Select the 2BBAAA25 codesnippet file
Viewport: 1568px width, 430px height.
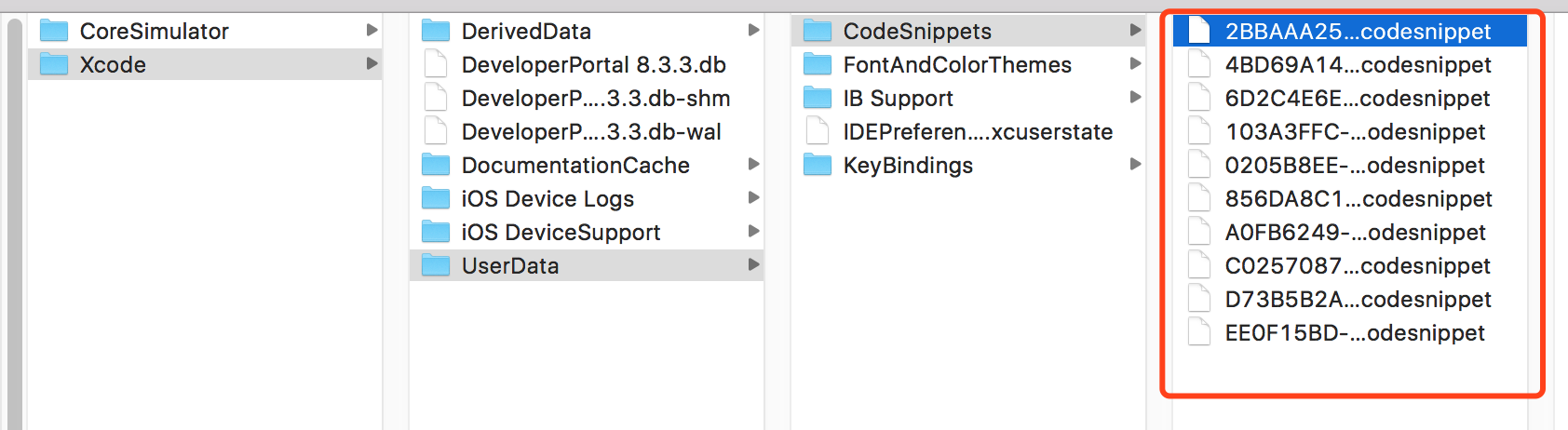(1350, 32)
